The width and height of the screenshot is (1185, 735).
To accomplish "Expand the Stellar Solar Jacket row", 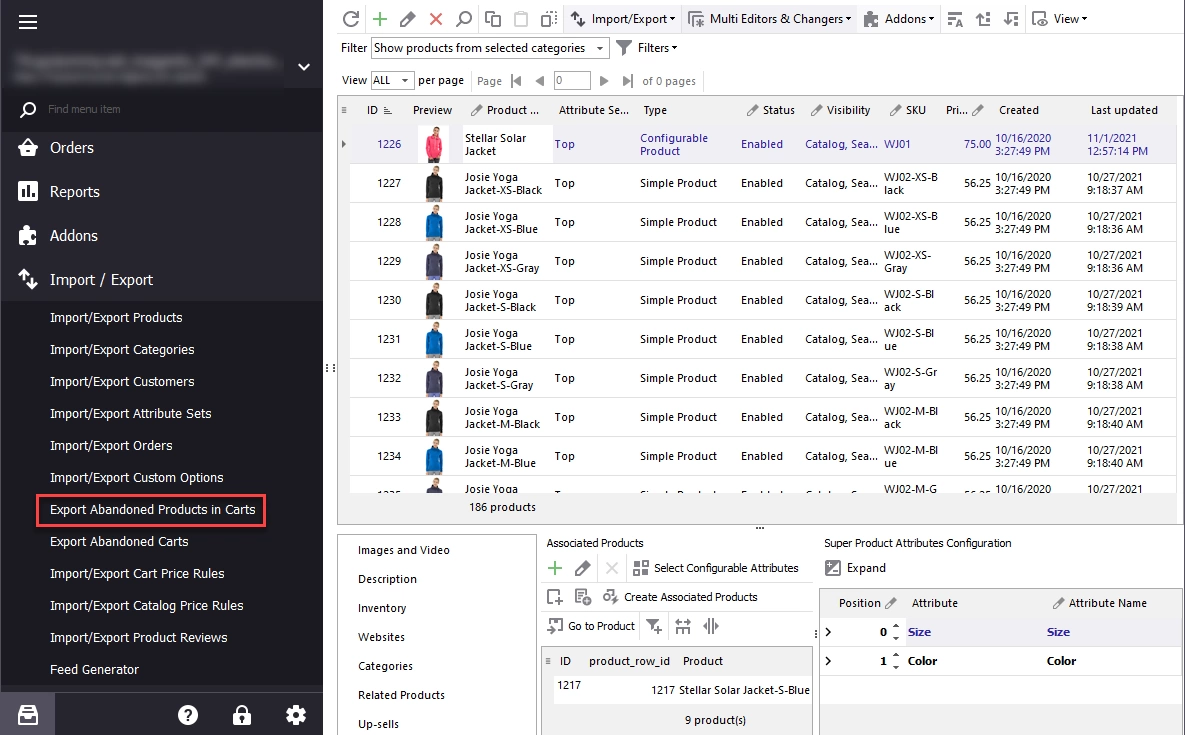I will click(344, 144).
